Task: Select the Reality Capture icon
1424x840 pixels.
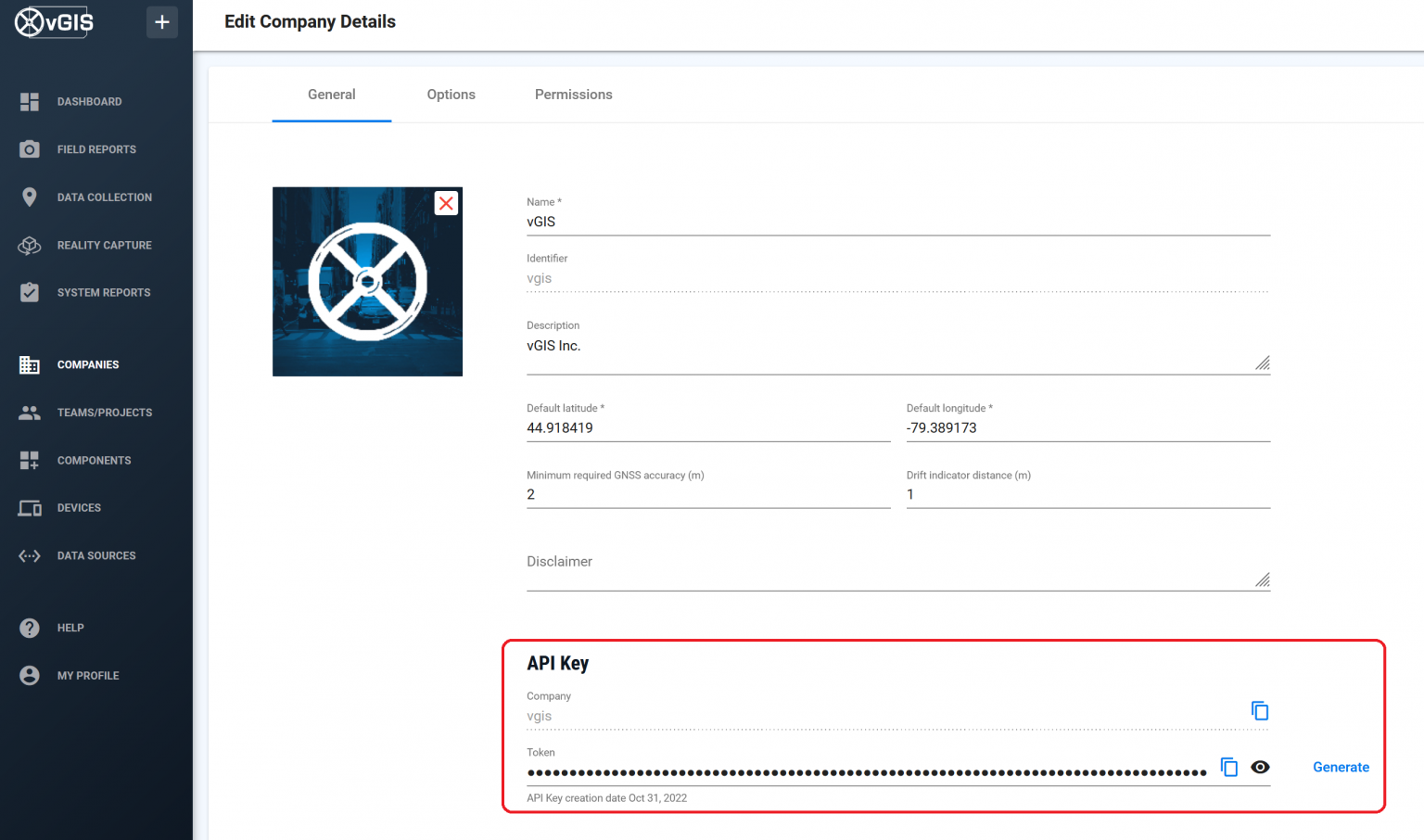Action: [x=29, y=245]
